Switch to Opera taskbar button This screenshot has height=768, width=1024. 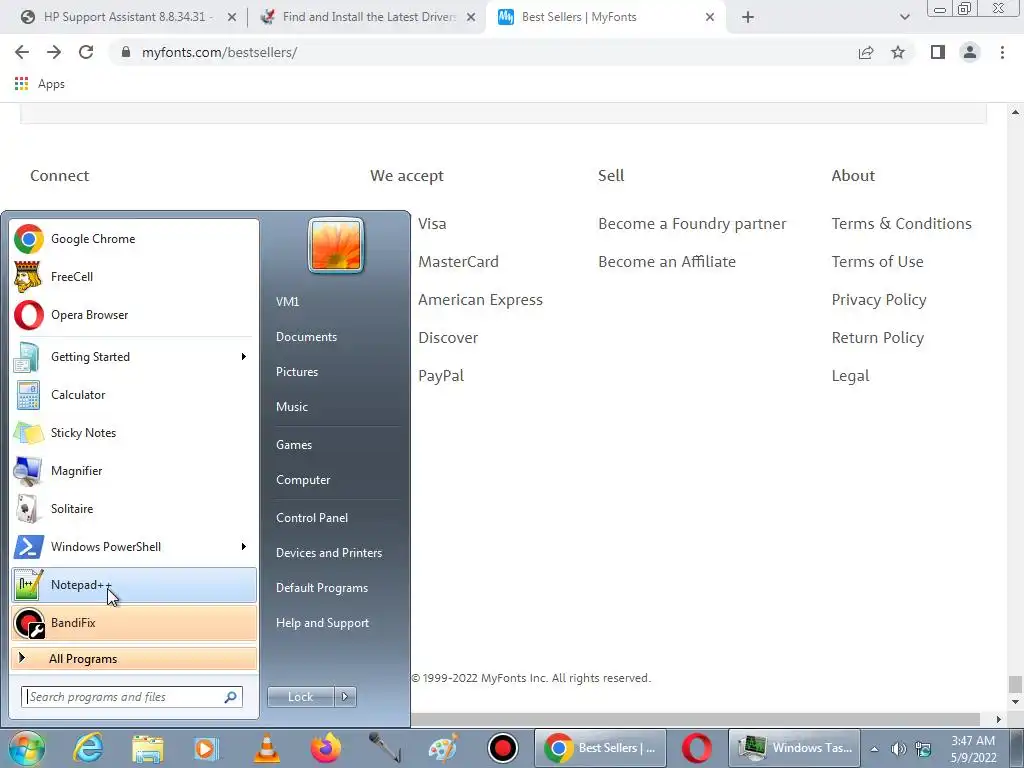[696, 748]
